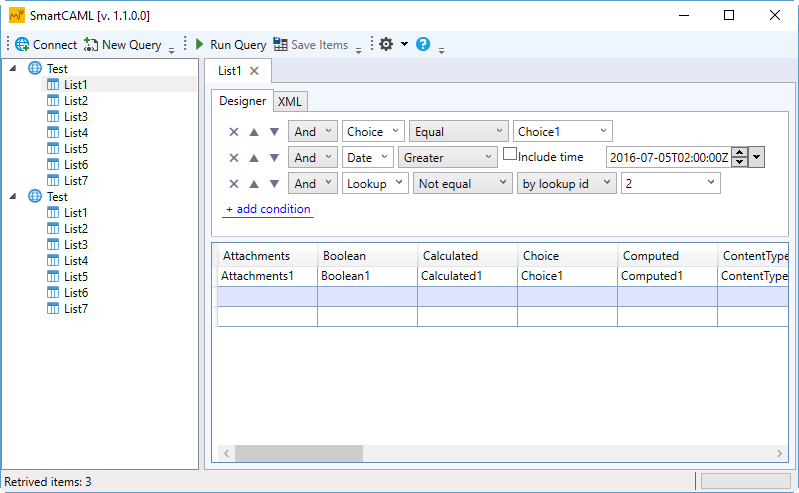Screen dimensions: 799x493
Task: Increase date with the up spinner arrow
Action: click(x=739, y=152)
